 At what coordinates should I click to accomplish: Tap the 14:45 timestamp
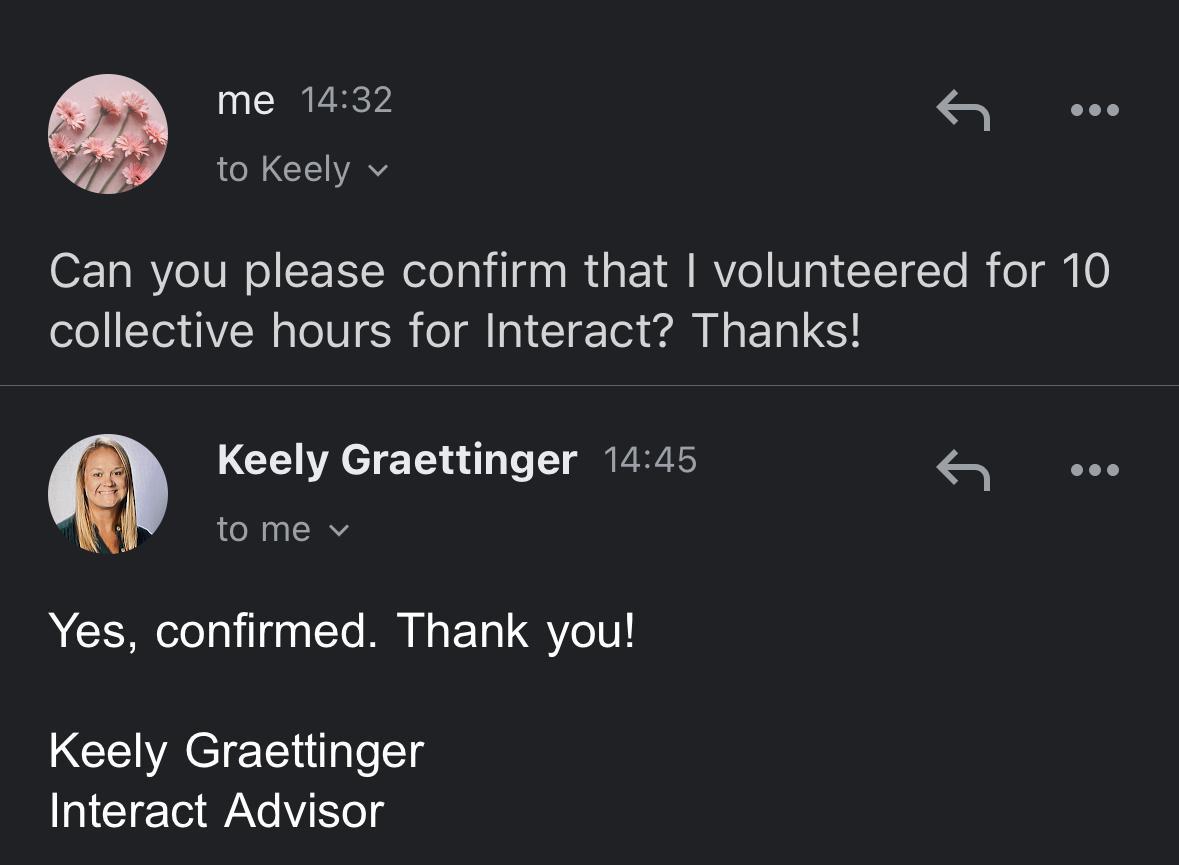tap(650, 460)
